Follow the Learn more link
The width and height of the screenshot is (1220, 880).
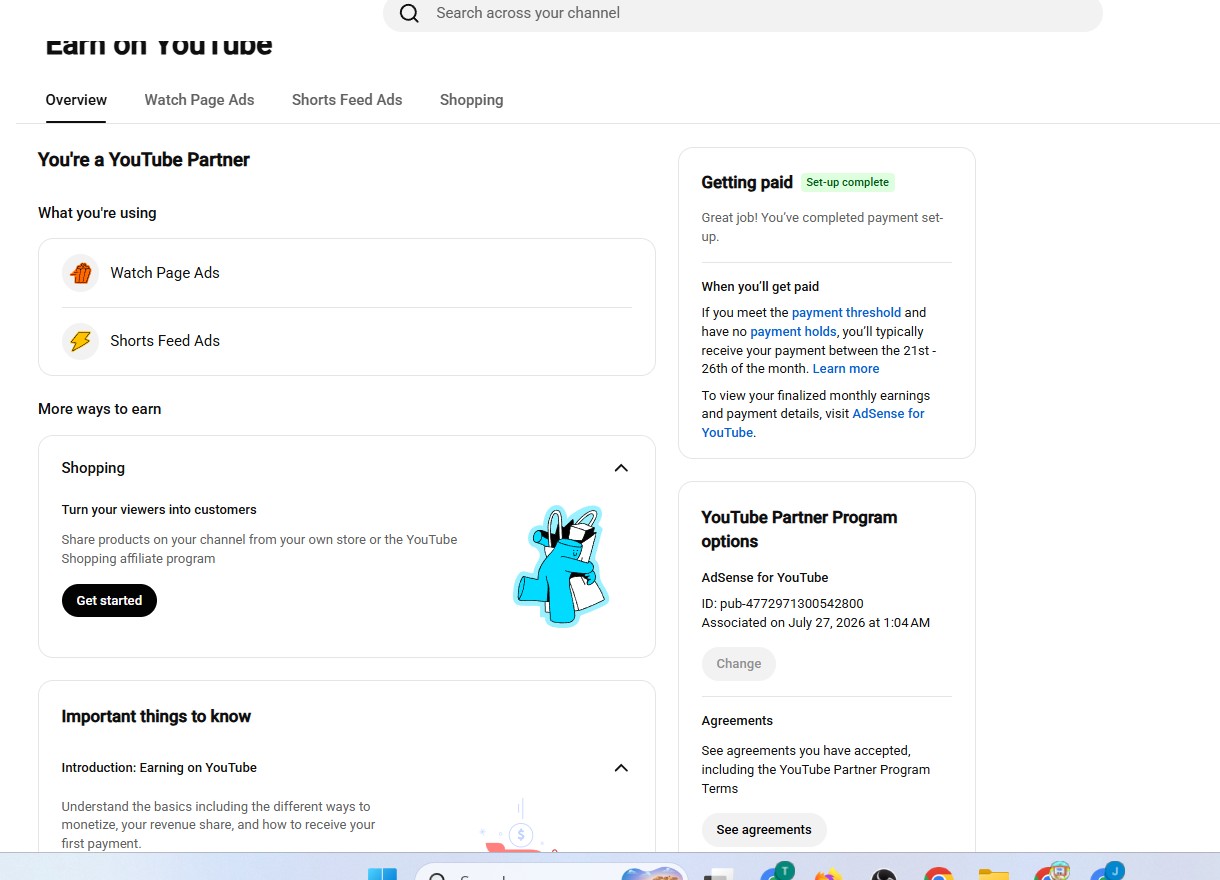click(x=846, y=369)
